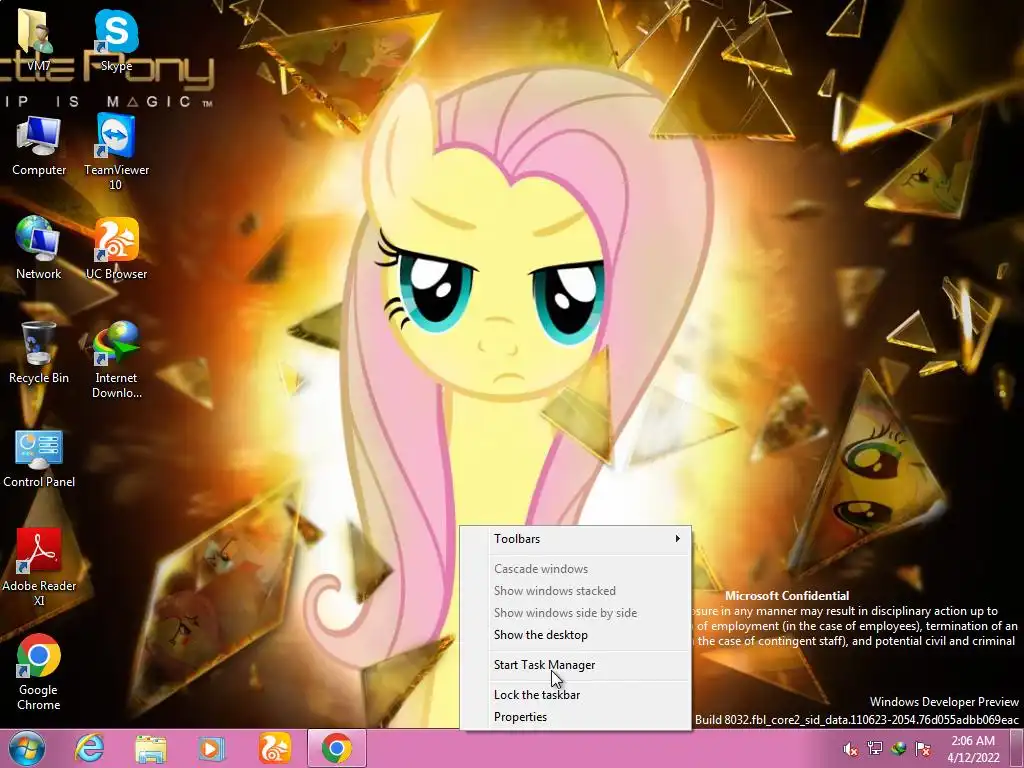Open the clock showing 2:06 AM
The width and height of the screenshot is (1024, 768).
pyautogui.click(x=973, y=749)
